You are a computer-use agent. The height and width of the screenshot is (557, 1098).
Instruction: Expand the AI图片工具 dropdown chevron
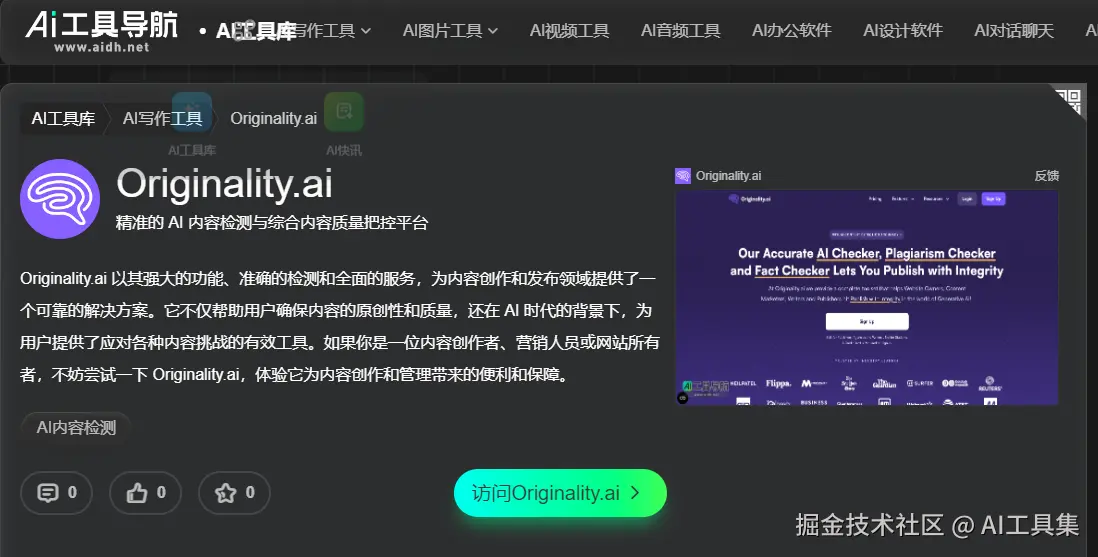click(x=493, y=31)
